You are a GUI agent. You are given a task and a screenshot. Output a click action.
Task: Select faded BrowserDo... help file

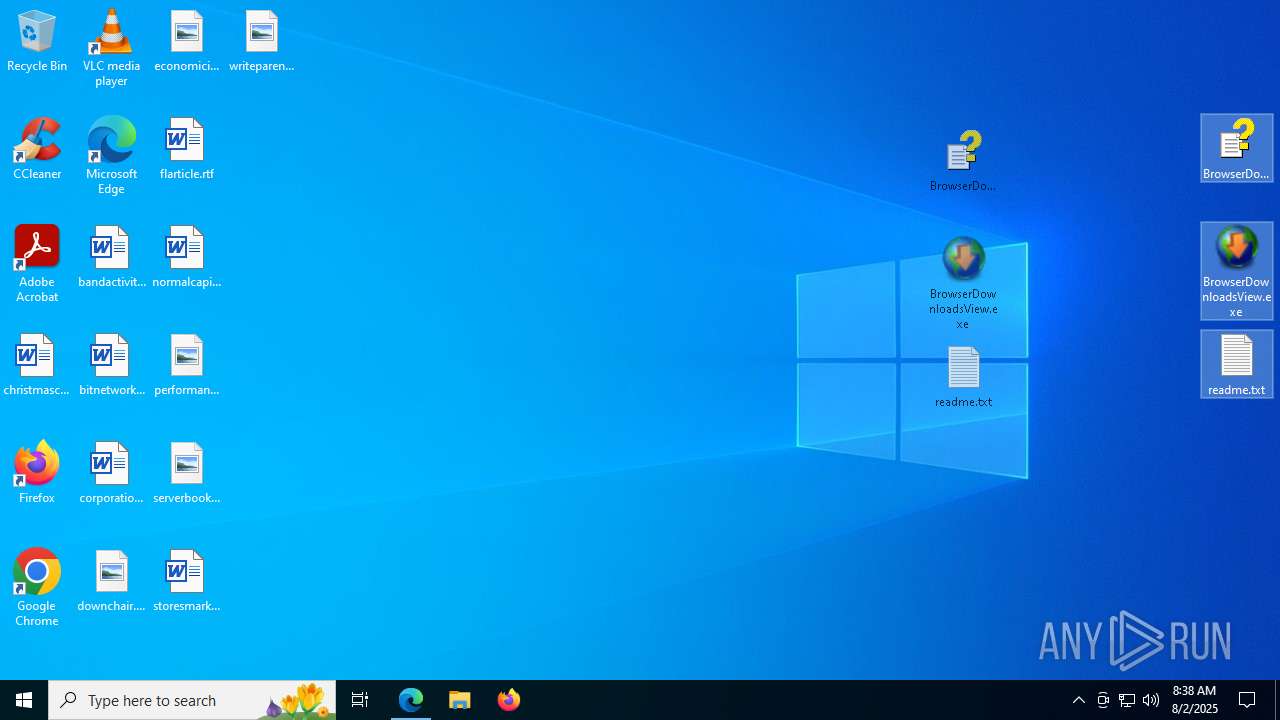click(x=963, y=161)
